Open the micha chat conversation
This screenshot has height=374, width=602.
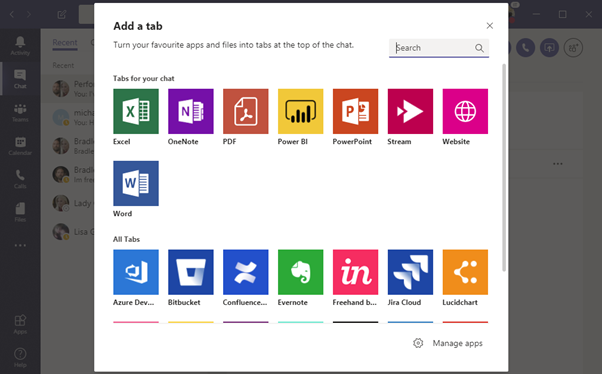point(68,117)
